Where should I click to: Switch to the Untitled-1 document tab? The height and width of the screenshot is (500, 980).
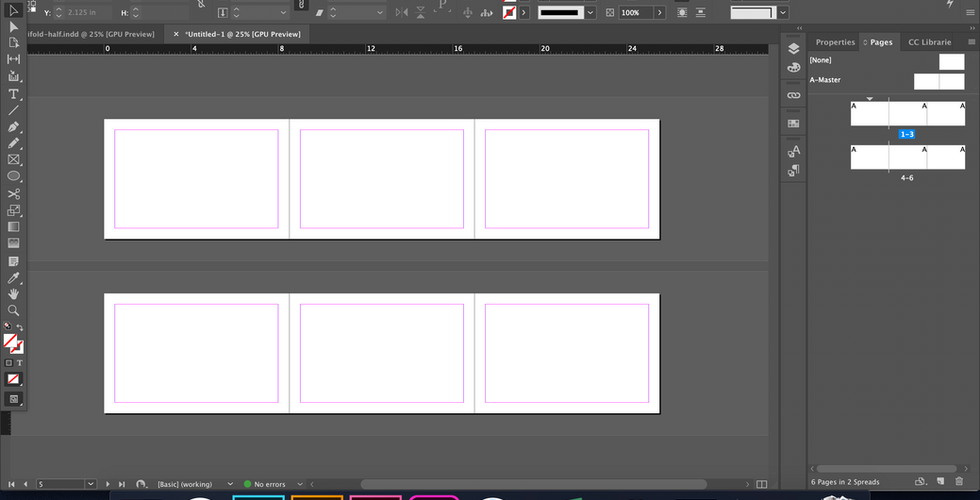point(242,34)
